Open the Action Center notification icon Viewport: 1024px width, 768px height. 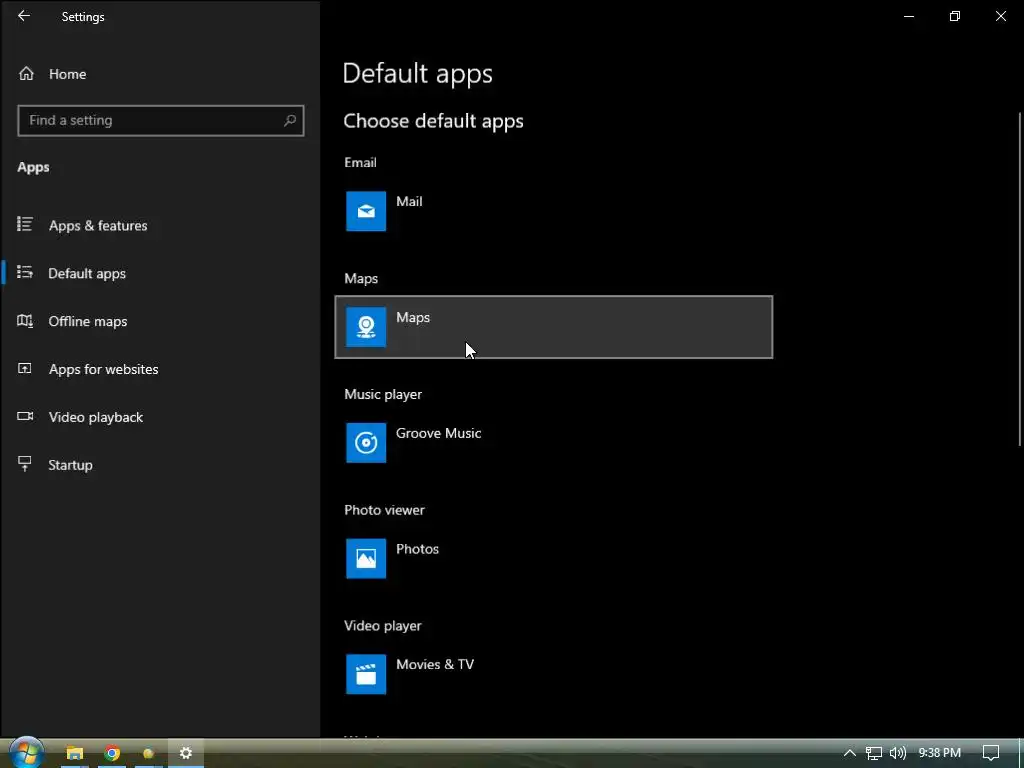[991, 753]
